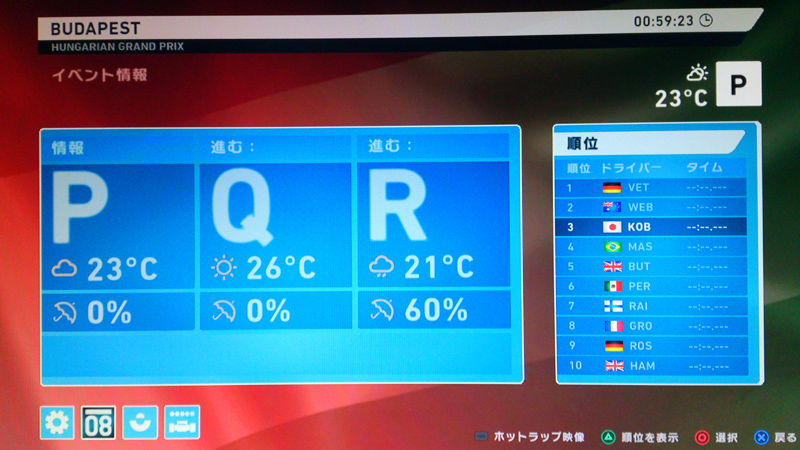Select PER in the standings list
Screen dimensions: 800x450
click(651, 286)
